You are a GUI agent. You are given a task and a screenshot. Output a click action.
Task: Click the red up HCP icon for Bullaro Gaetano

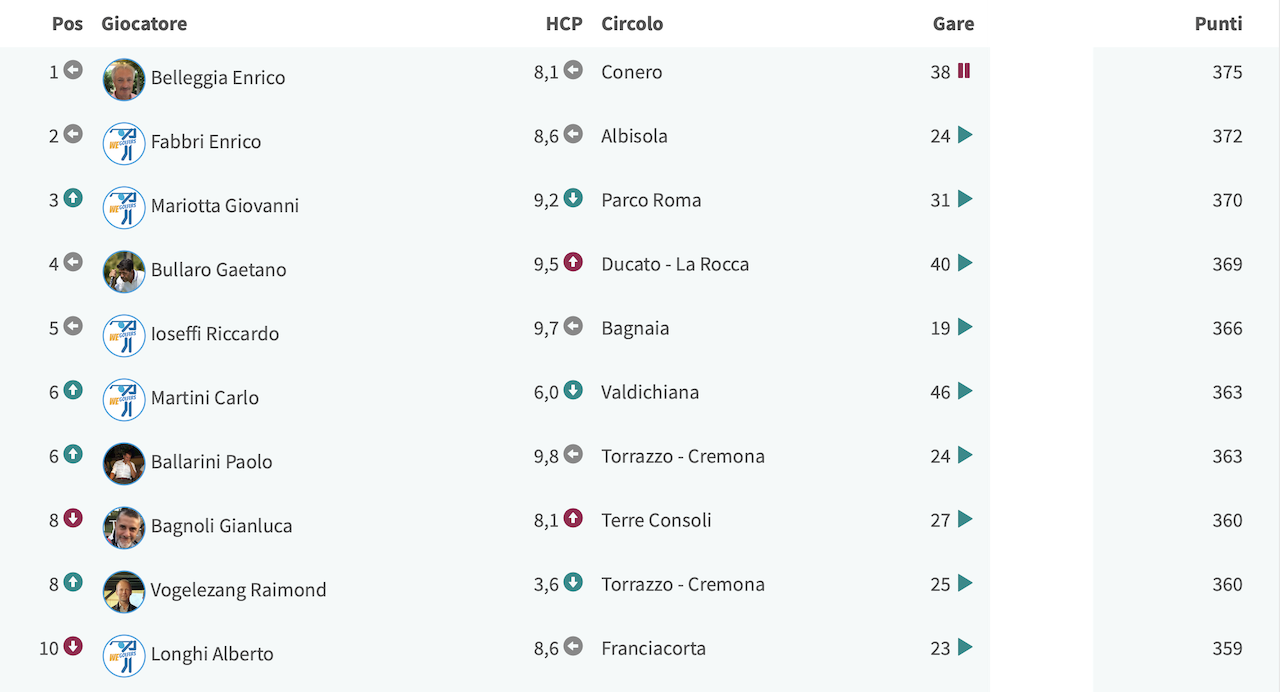(573, 262)
